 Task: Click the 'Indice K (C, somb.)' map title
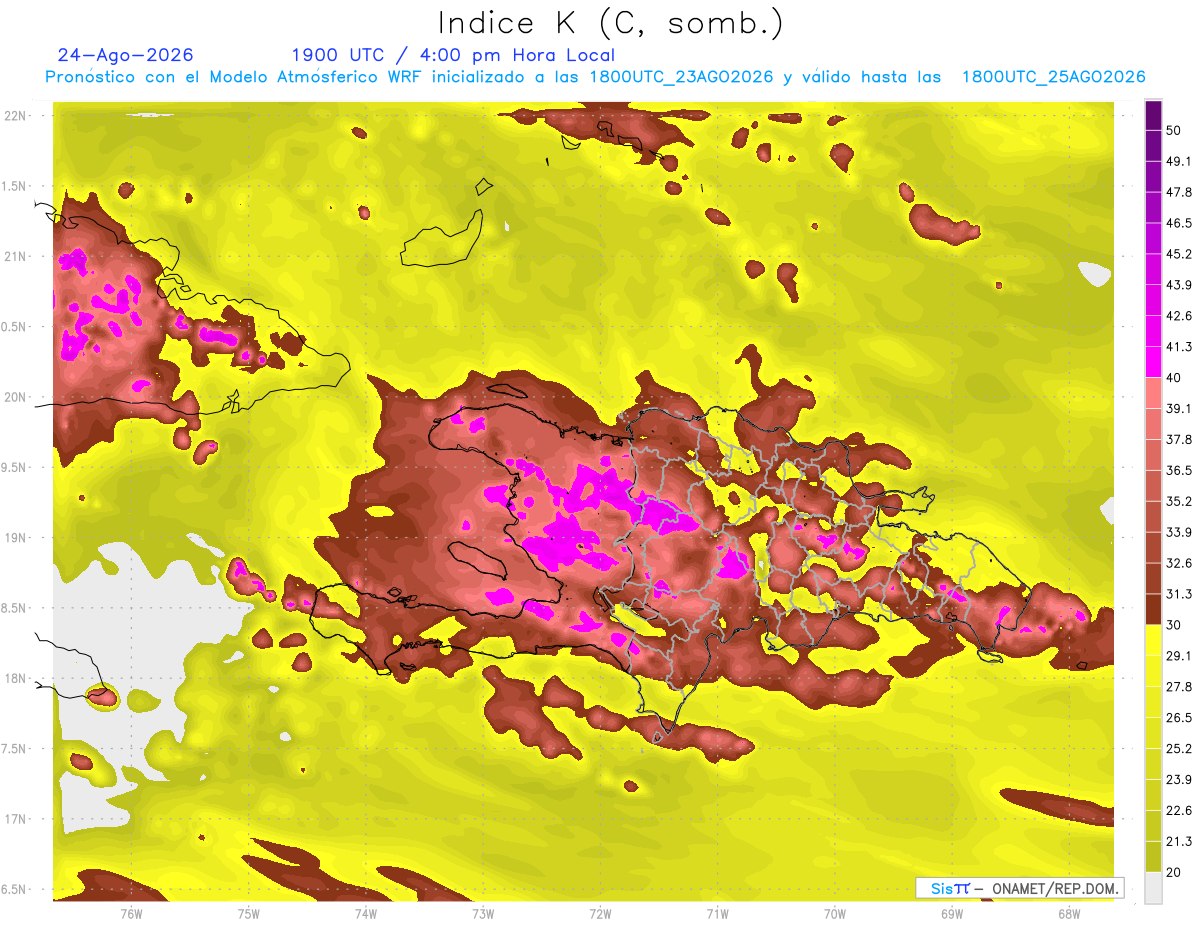pos(611,23)
